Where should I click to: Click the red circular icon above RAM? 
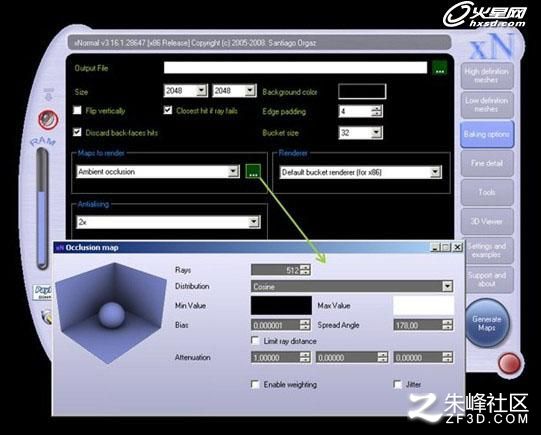[x=48, y=119]
